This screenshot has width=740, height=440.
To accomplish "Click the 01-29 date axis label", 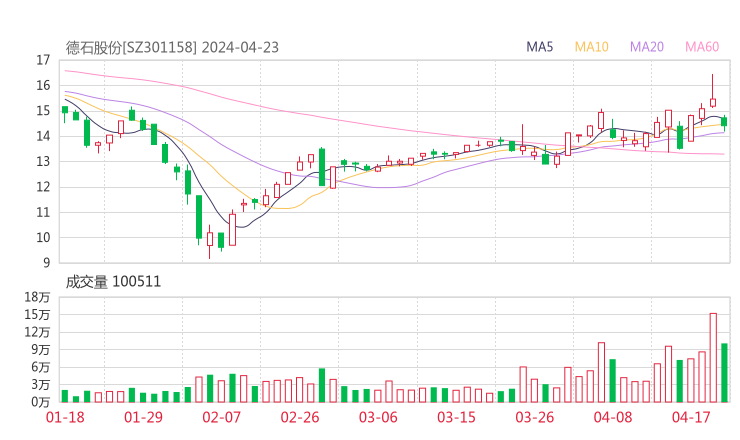I will pyautogui.click(x=143, y=417).
